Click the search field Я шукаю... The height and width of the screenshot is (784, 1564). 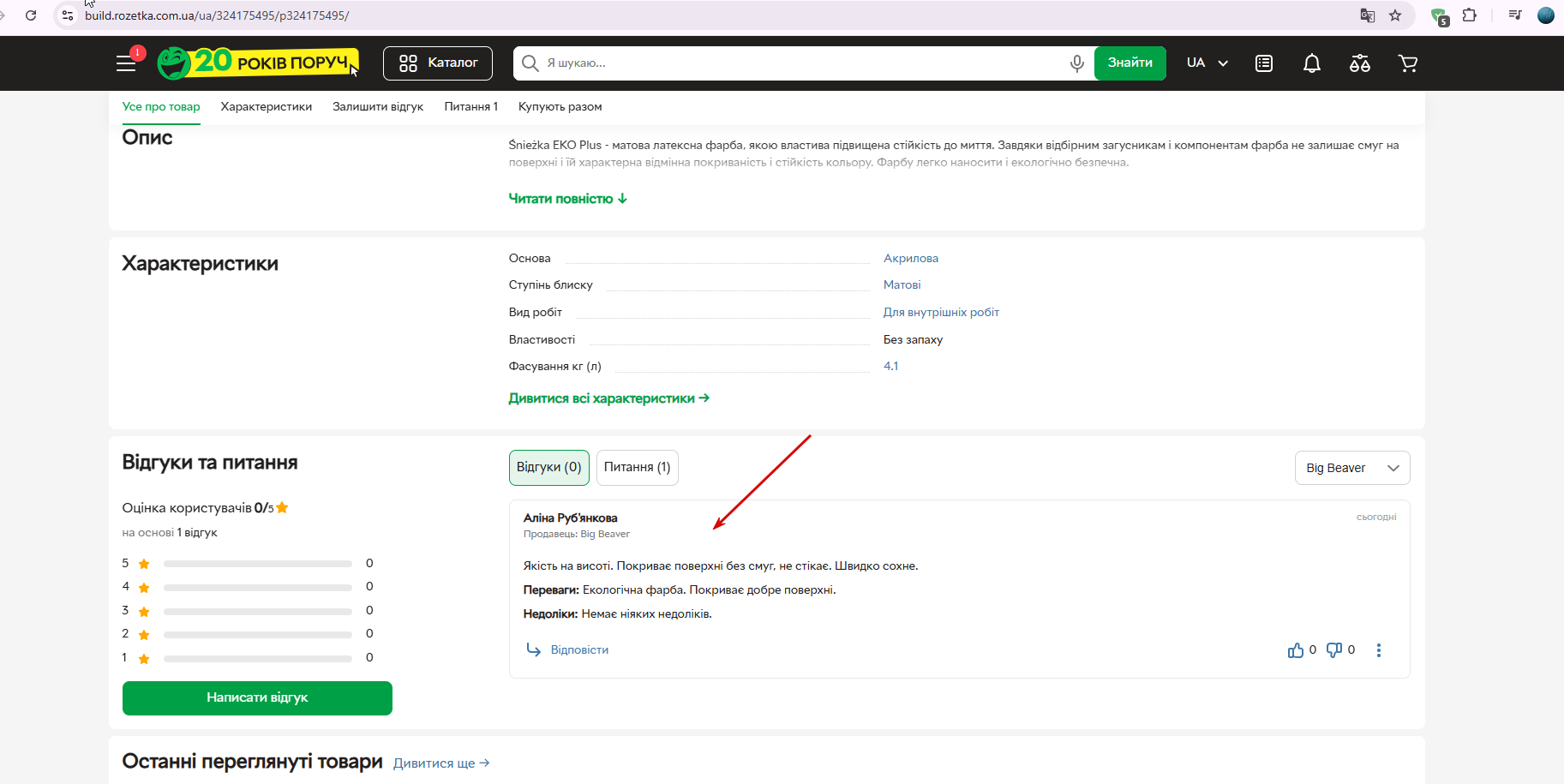click(801, 63)
